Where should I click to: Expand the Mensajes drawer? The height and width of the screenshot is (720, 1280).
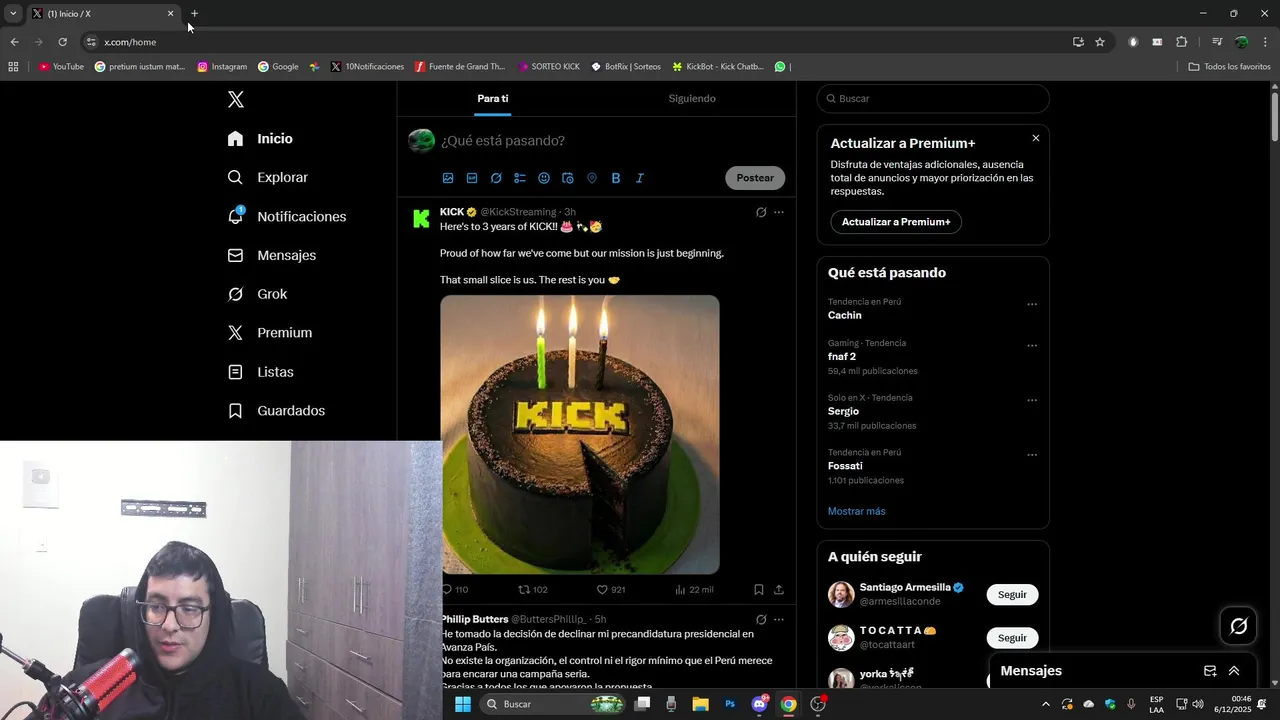[1234, 671]
